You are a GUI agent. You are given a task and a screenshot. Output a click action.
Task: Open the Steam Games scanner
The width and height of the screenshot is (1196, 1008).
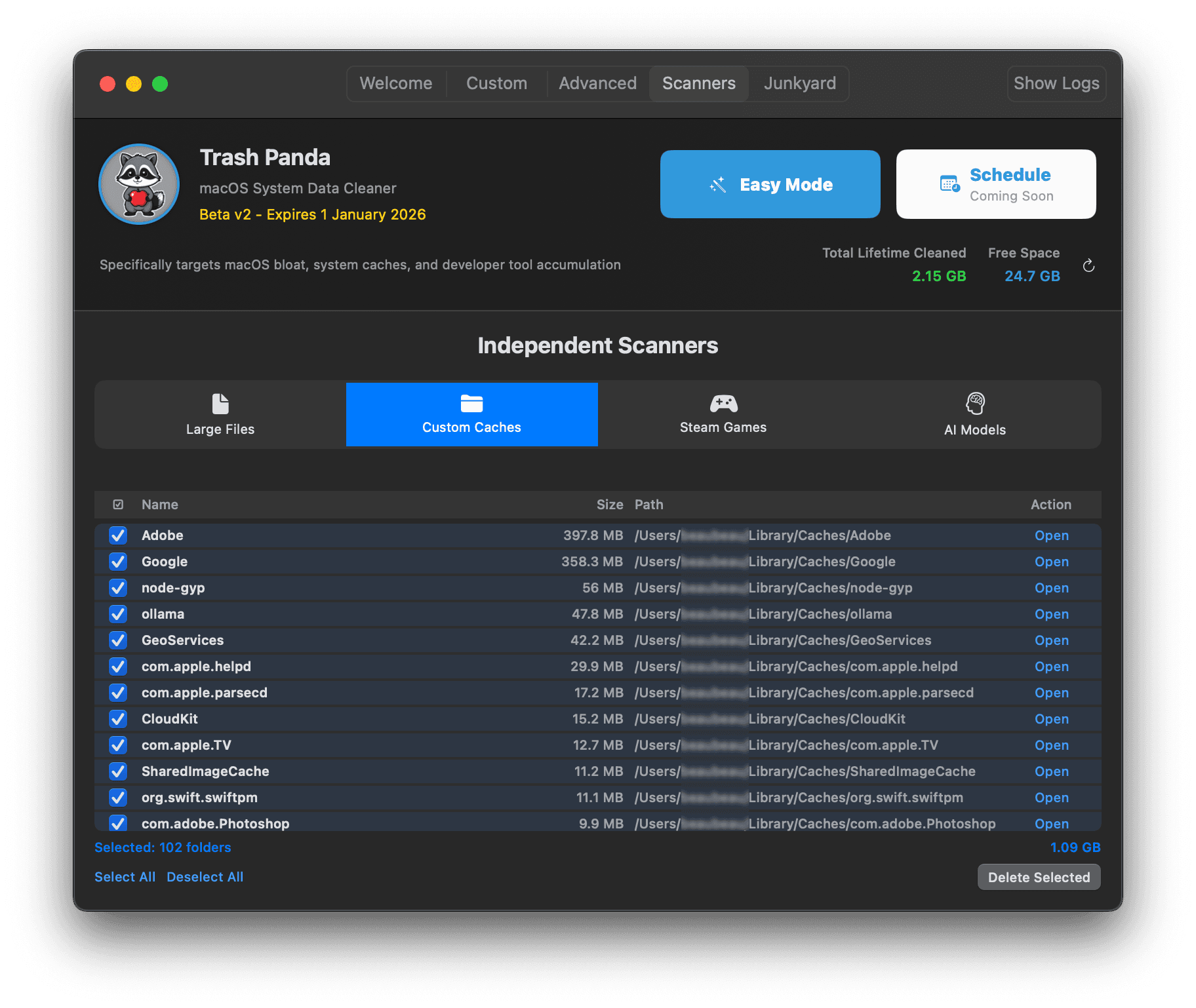723,415
